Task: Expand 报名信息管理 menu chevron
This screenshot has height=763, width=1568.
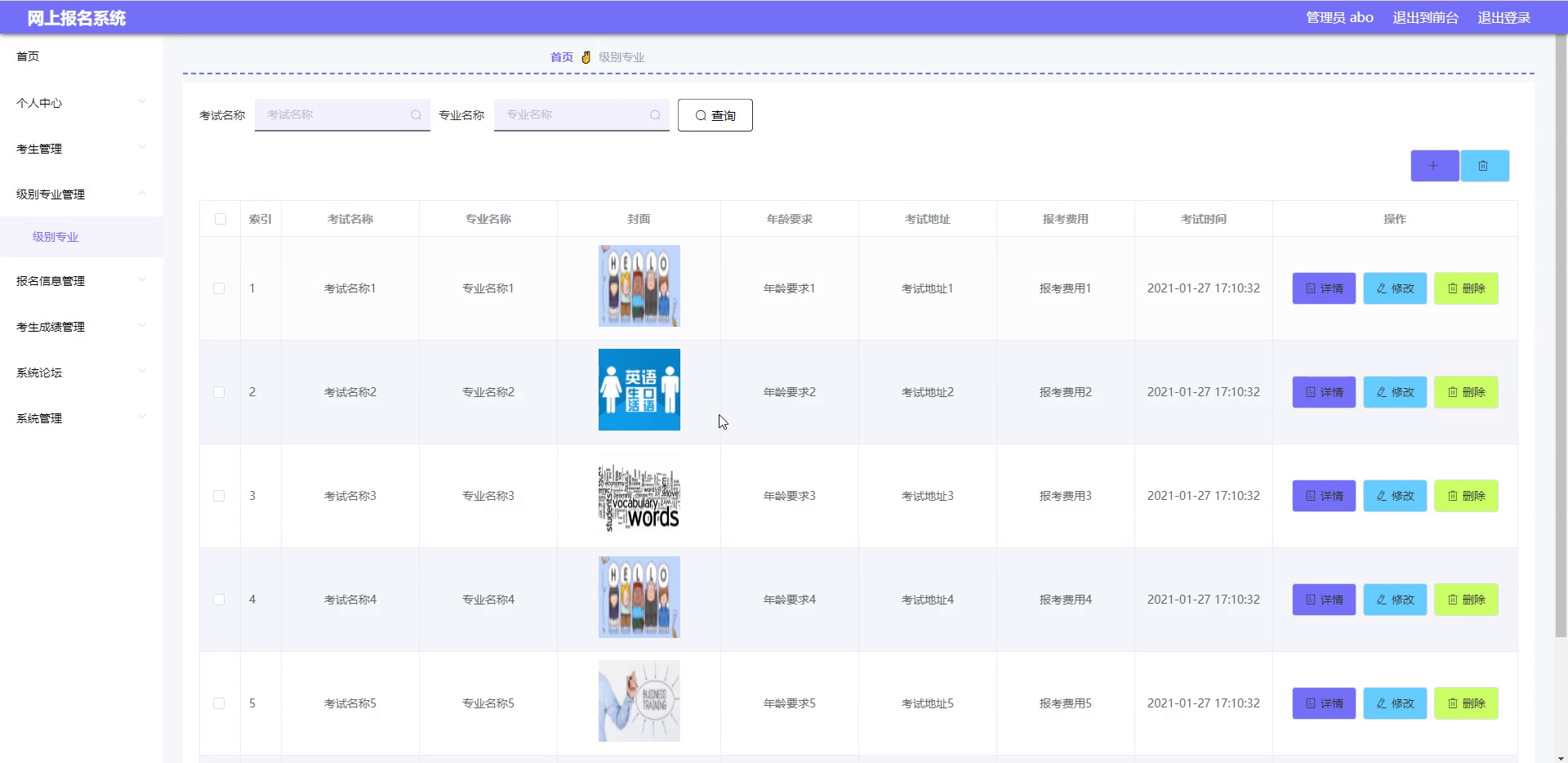Action: (142, 279)
